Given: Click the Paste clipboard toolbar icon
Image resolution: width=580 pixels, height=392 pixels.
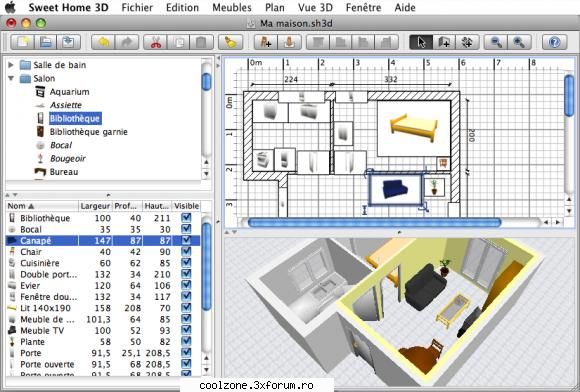Looking at the screenshot, I should (202, 43).
